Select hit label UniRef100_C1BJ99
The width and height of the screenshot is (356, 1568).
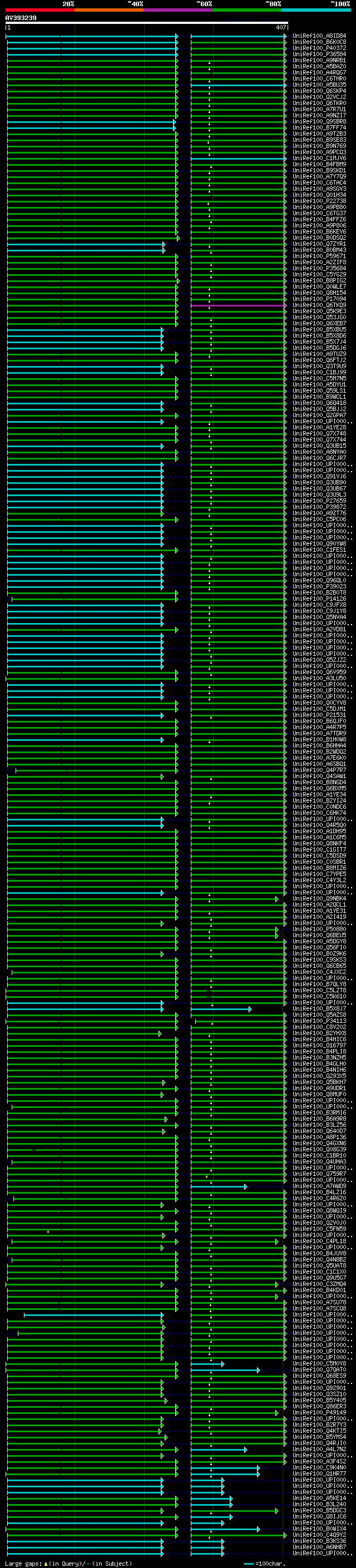pos(319,373)
